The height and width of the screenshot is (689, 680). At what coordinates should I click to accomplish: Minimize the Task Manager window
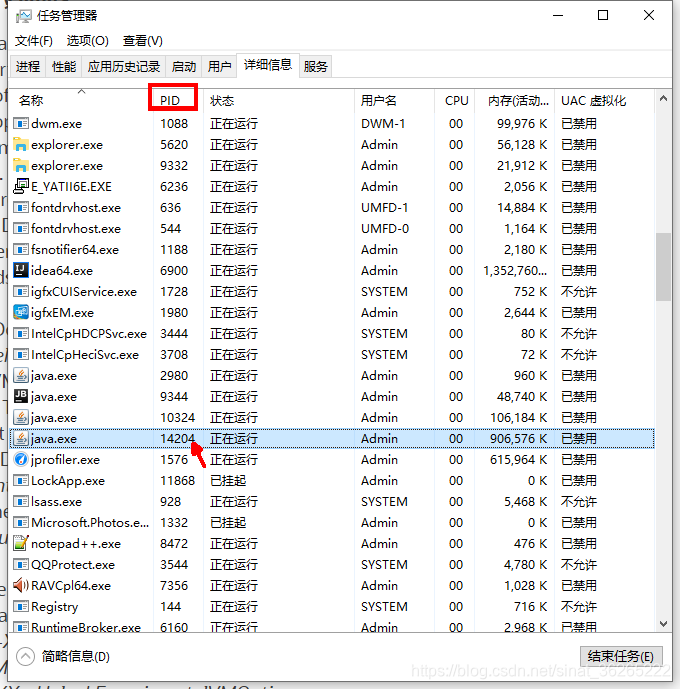pos(558,15)
